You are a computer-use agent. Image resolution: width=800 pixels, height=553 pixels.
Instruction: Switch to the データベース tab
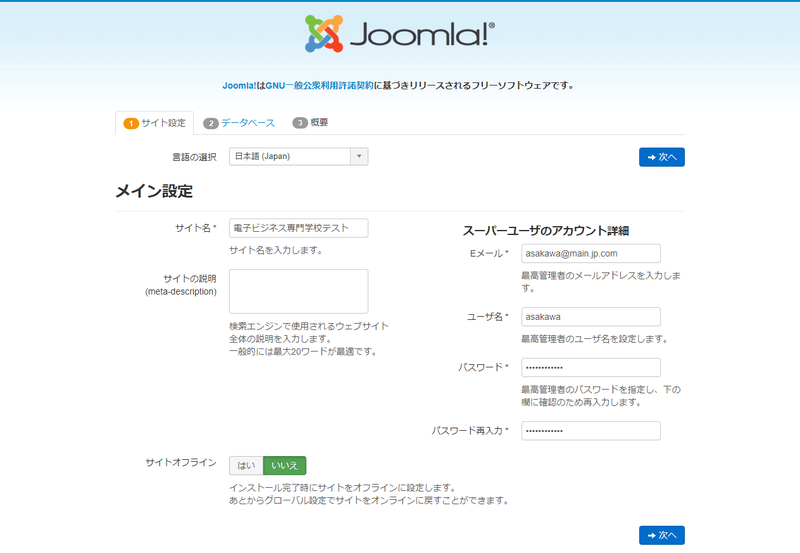(247, 123)
